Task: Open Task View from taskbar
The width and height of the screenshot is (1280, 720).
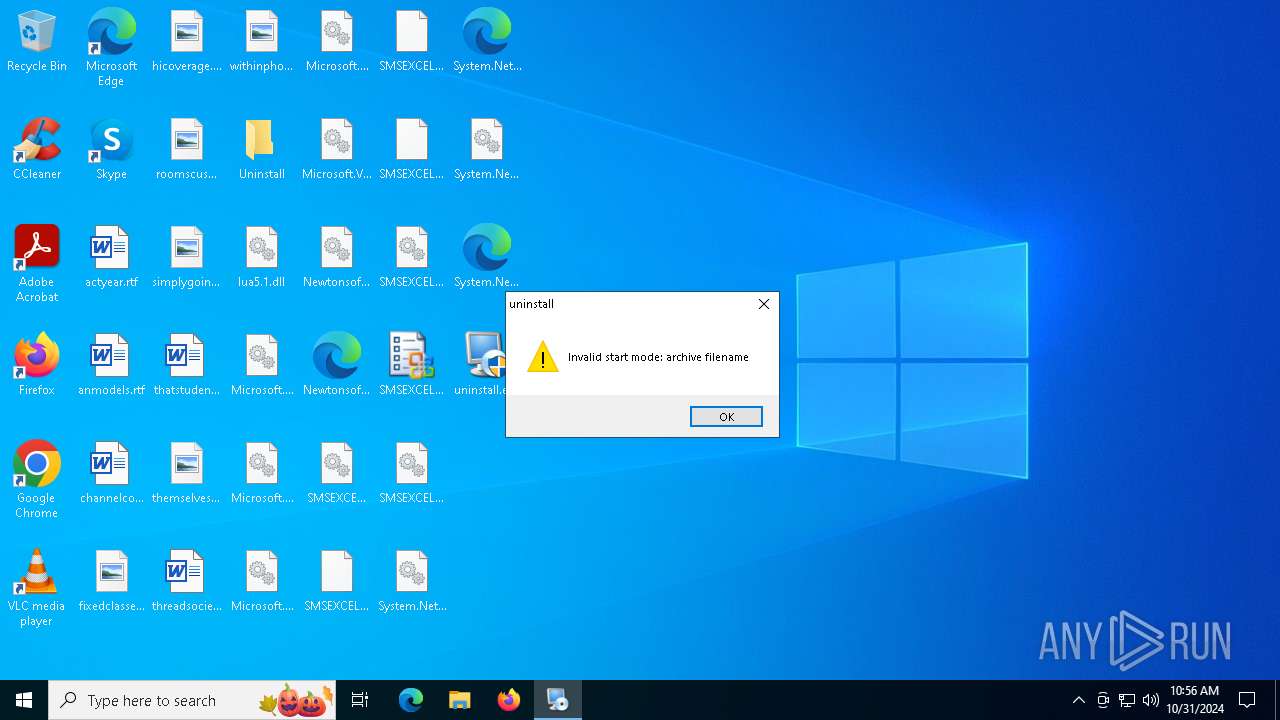Action: [360, 700]
